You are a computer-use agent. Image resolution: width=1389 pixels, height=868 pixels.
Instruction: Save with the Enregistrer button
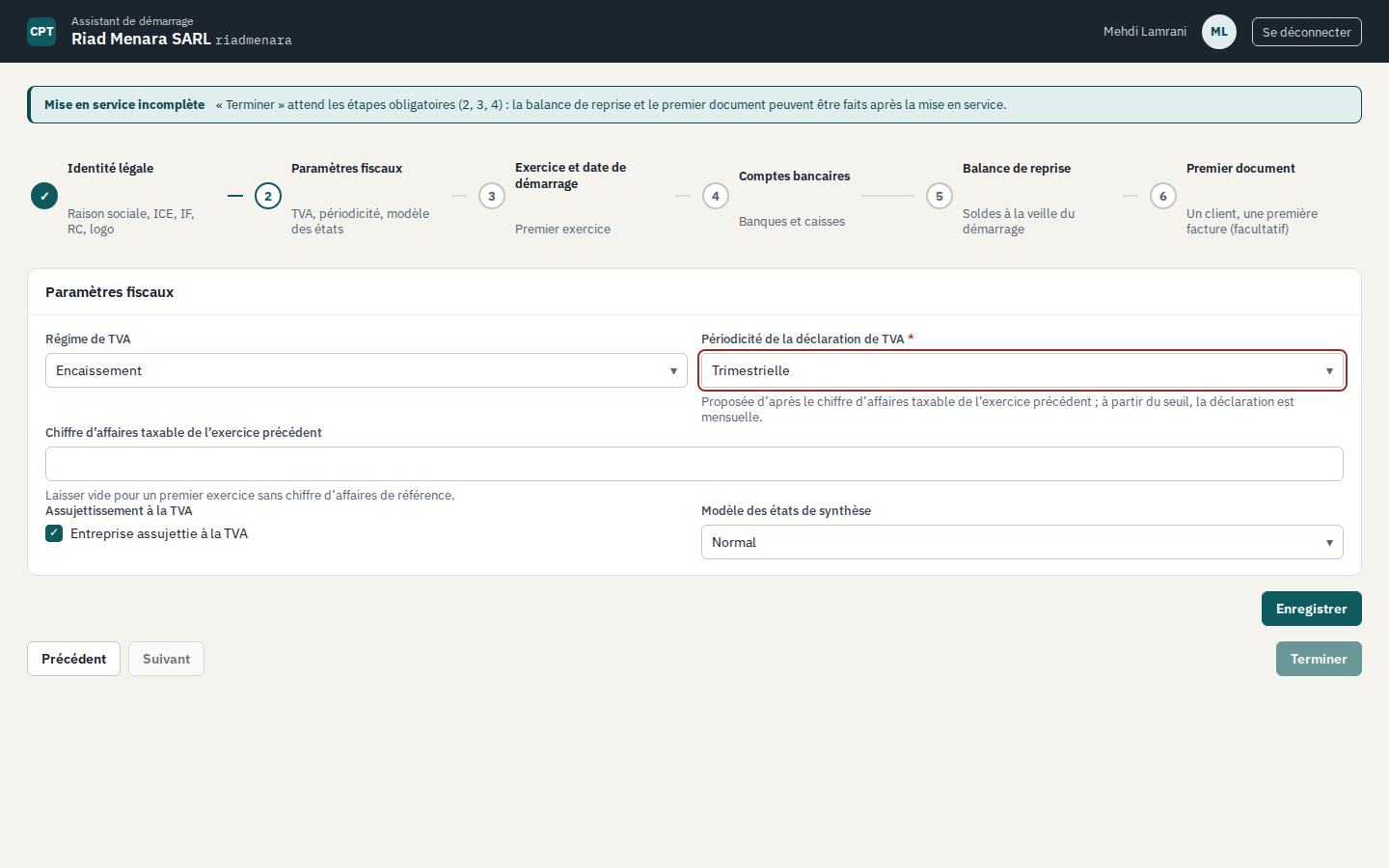1312,609
